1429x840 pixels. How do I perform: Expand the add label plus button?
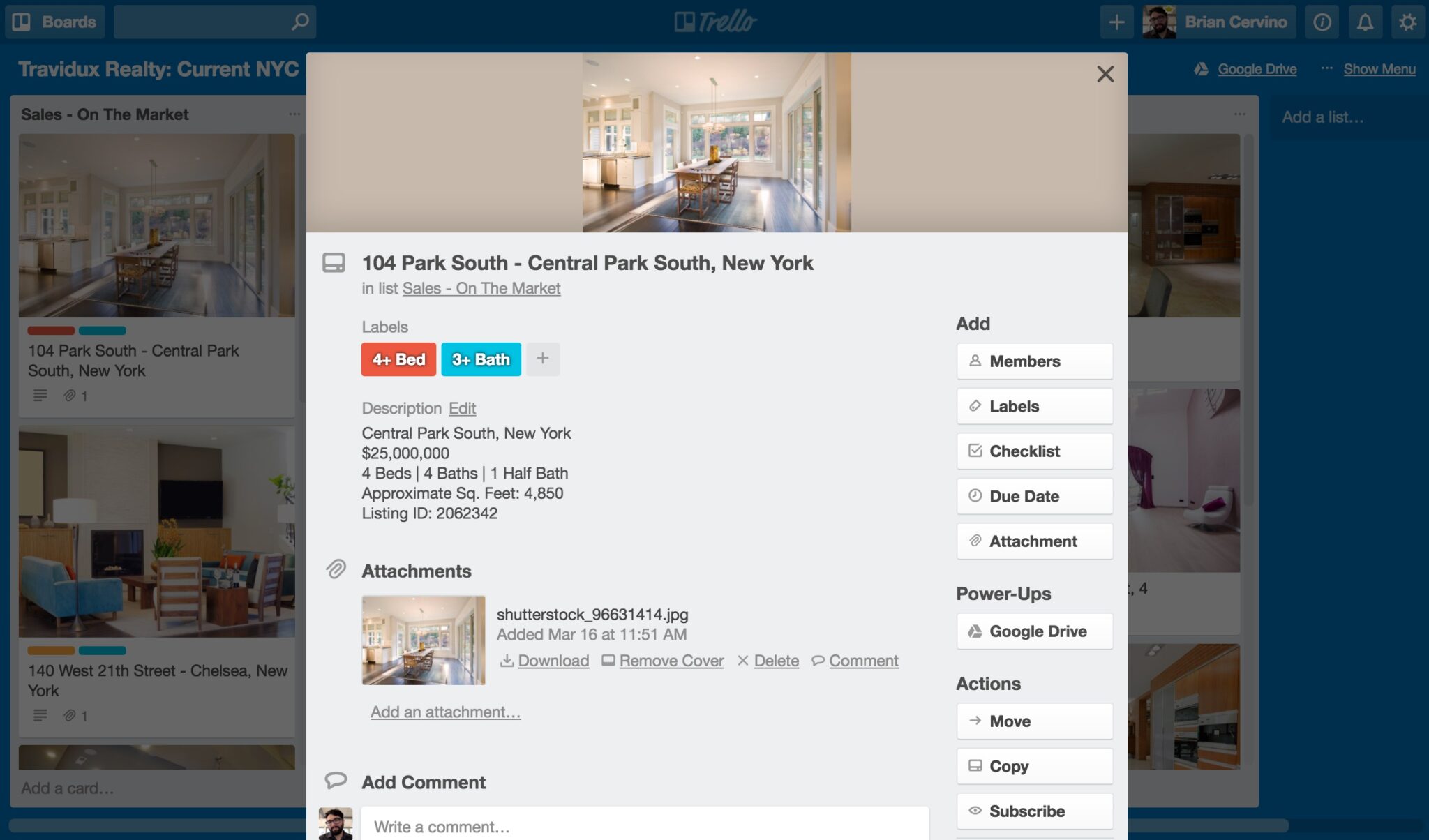click(543, 358)
